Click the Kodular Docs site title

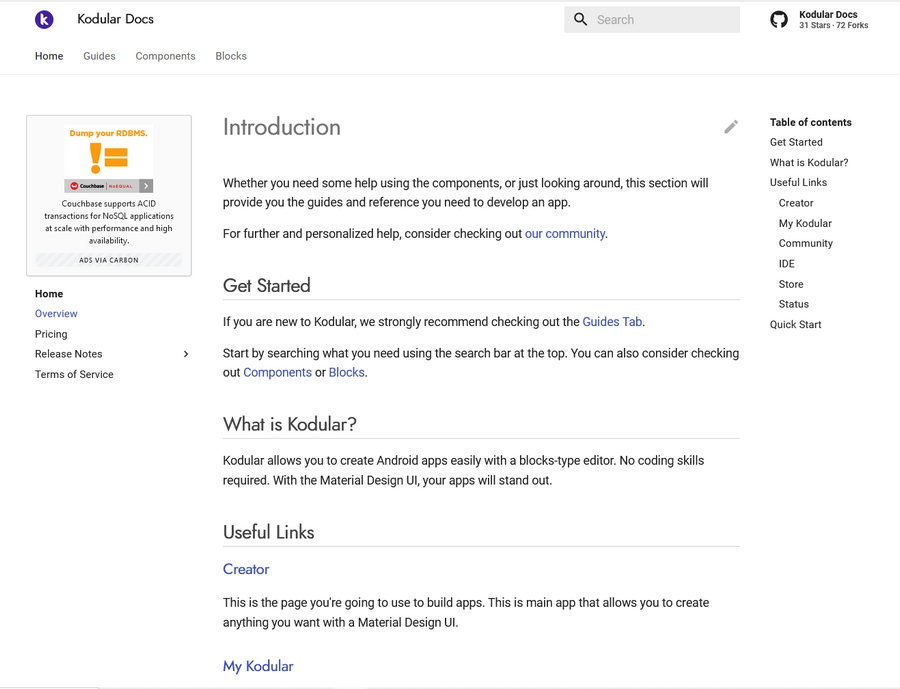(x=115, y=19)
